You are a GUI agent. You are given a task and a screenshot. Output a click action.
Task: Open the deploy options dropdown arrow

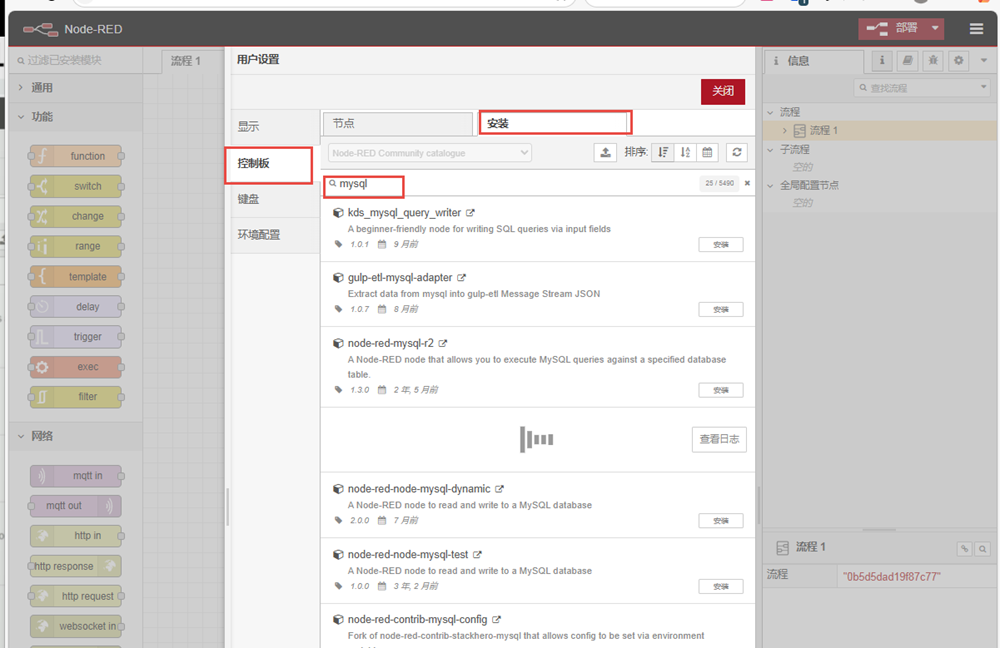[x=935, y=28]
